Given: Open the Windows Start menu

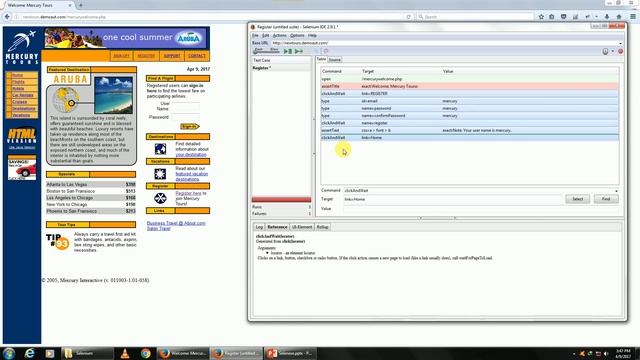Looking at the screenshot, I should [x=9, y=353].
